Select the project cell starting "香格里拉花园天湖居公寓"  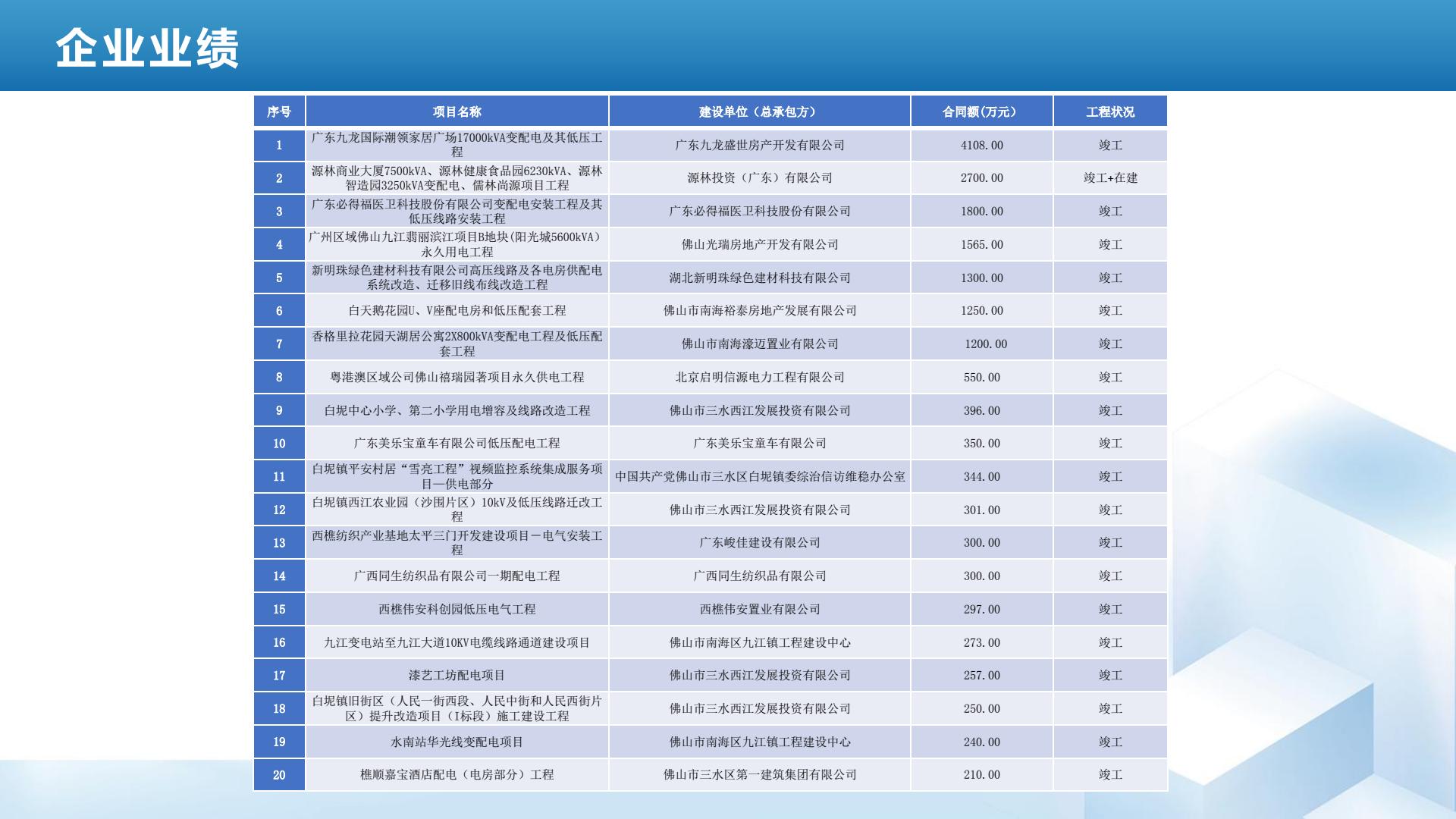coord(457,344)
